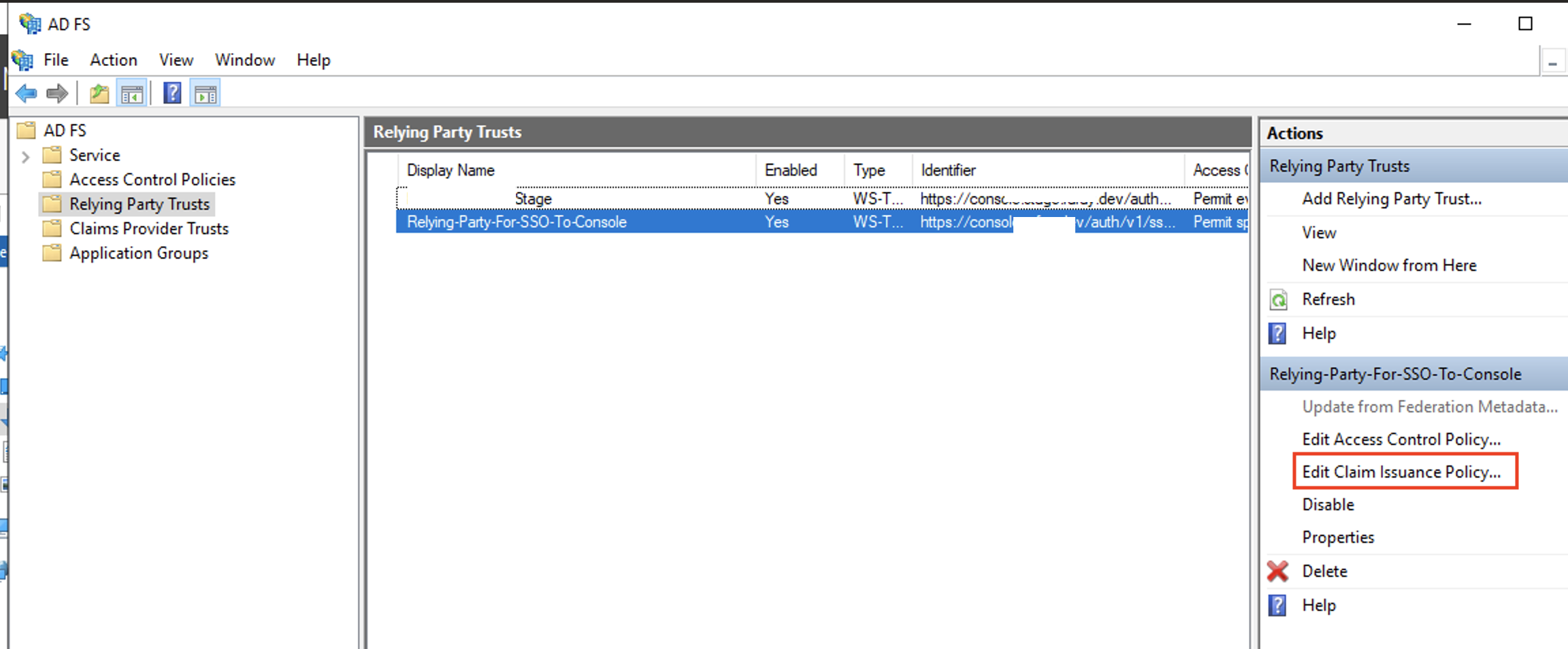
Task: Click the Service folder icon
Action: click(x=52, y=155)
